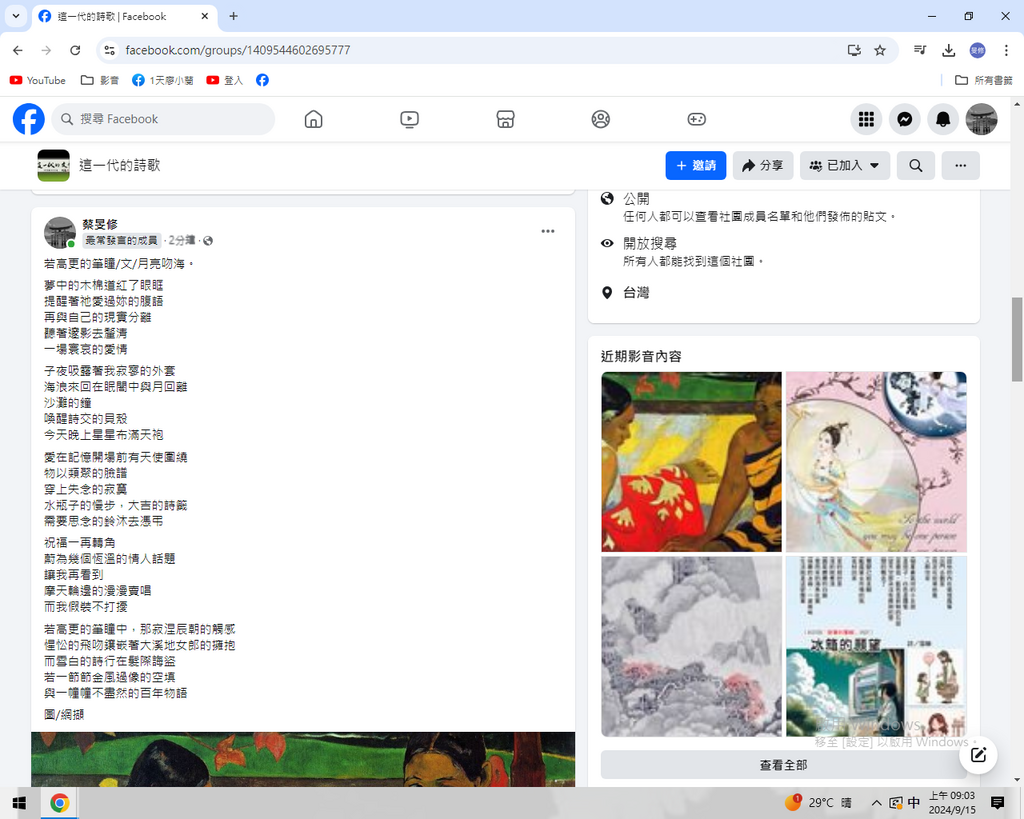Open the Marketplace icon

(x=505, y=119)
